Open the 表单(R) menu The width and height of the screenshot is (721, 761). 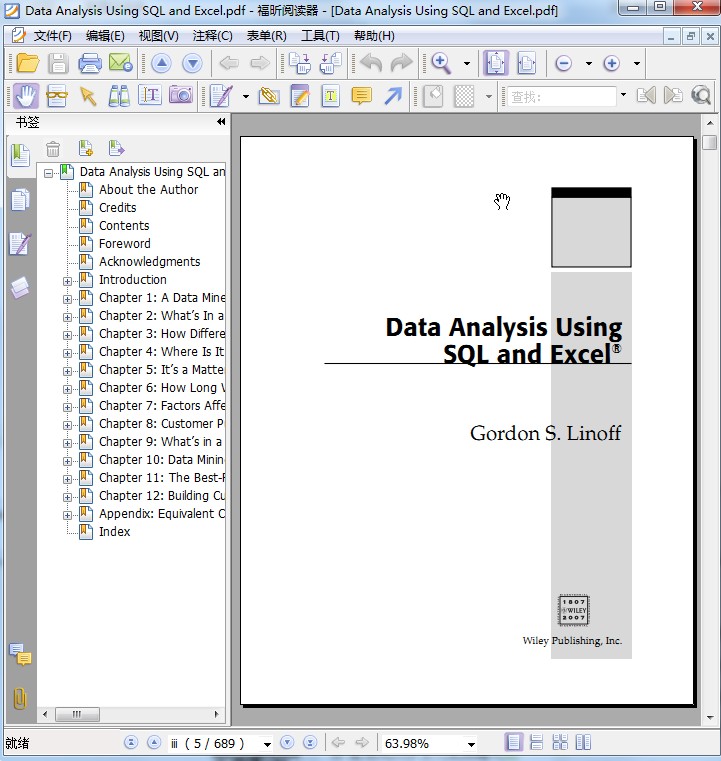coord(266,36)
